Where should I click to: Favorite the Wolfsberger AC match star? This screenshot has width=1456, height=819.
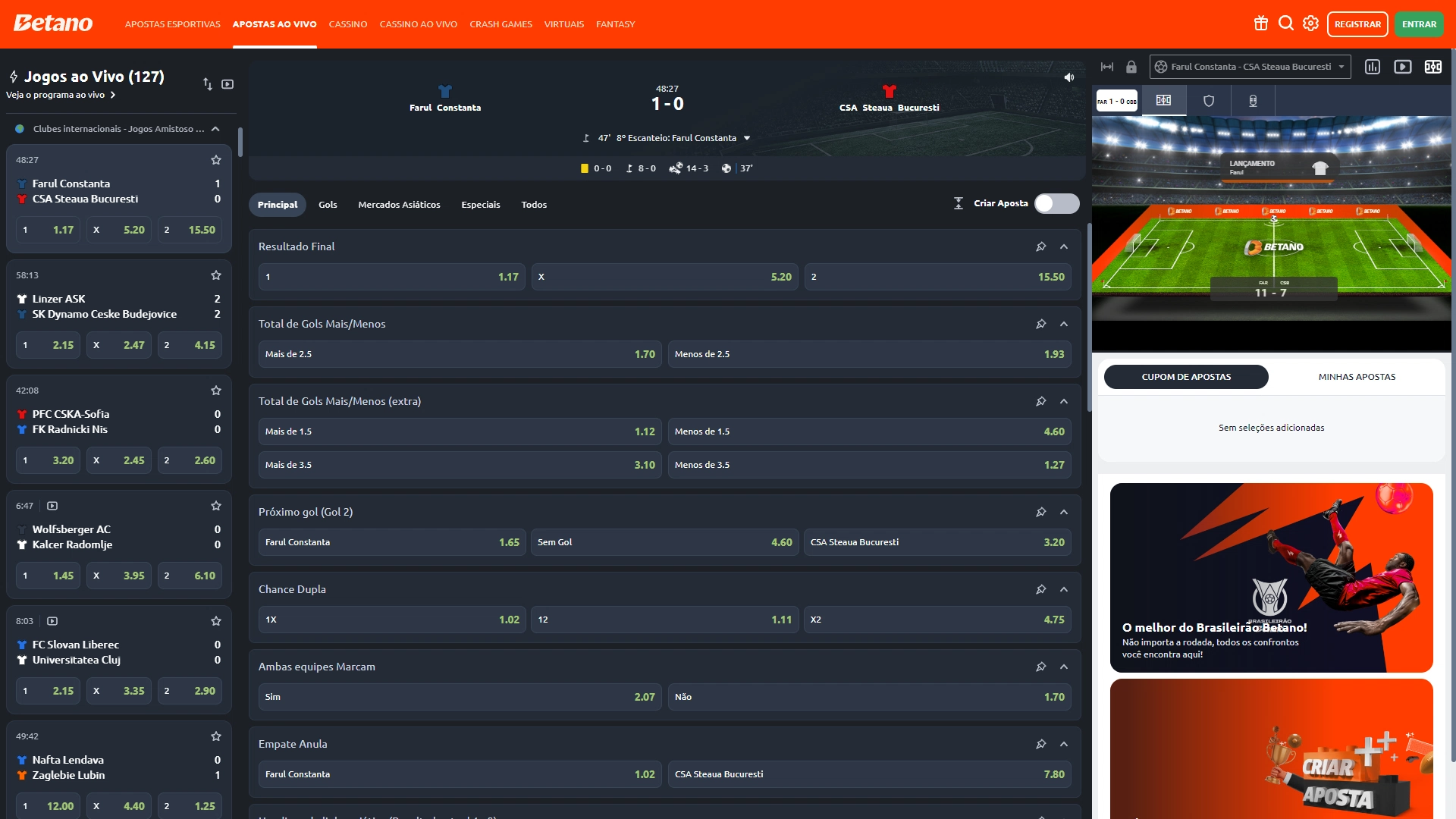click(x=216, y=506)
